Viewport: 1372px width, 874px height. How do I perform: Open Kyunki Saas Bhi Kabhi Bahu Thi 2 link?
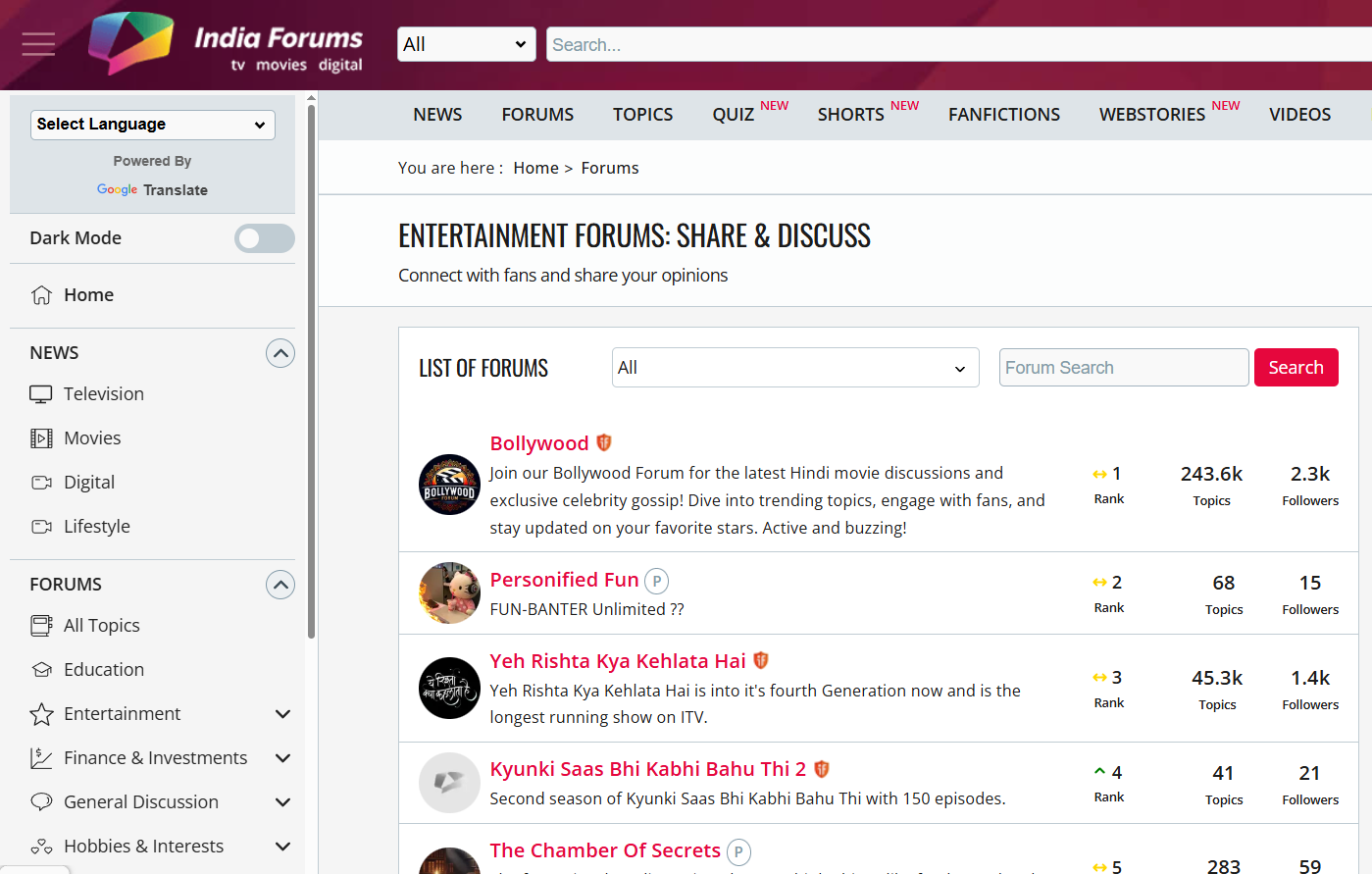648,769
